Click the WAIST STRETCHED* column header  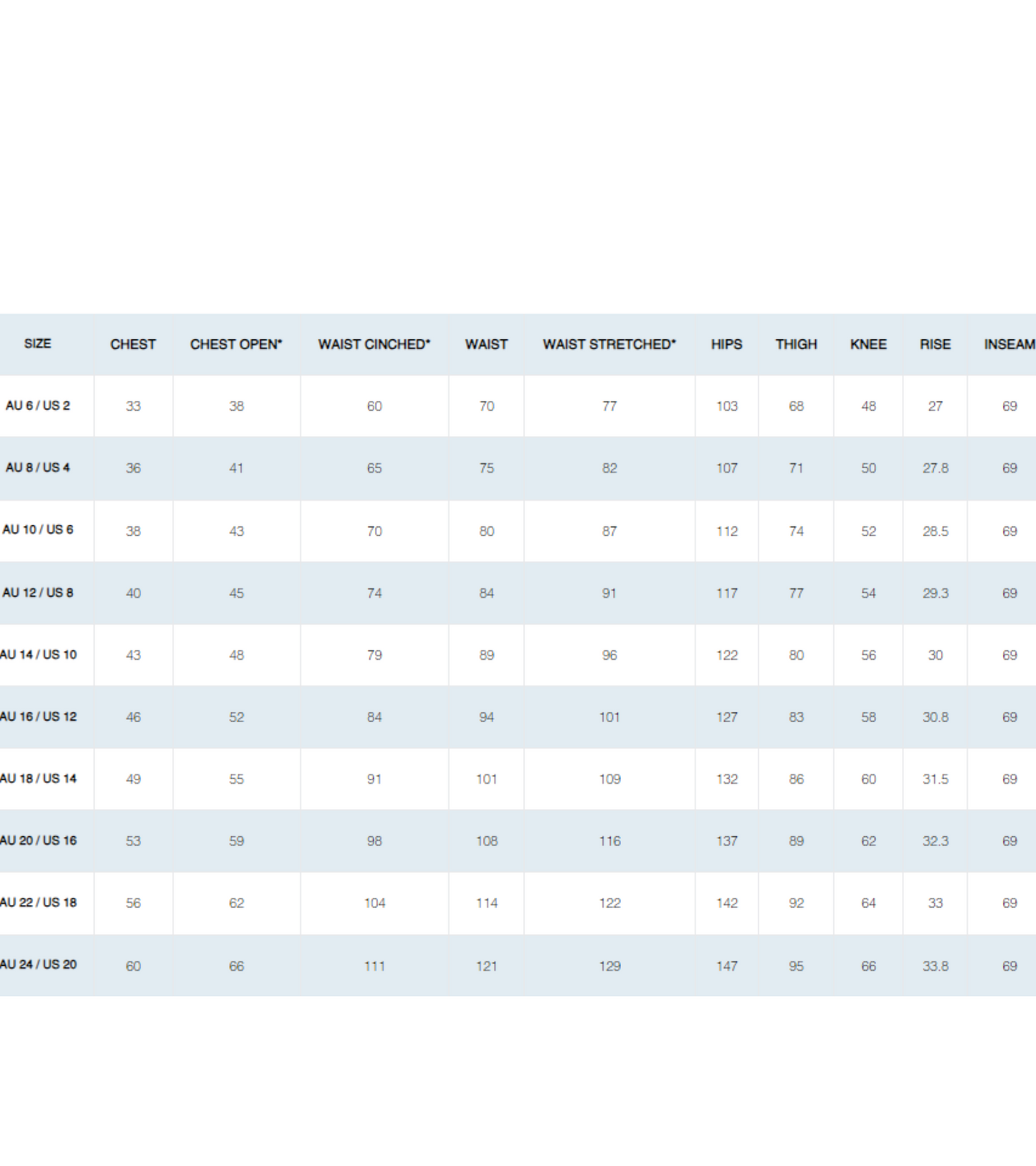coord(609,344)
